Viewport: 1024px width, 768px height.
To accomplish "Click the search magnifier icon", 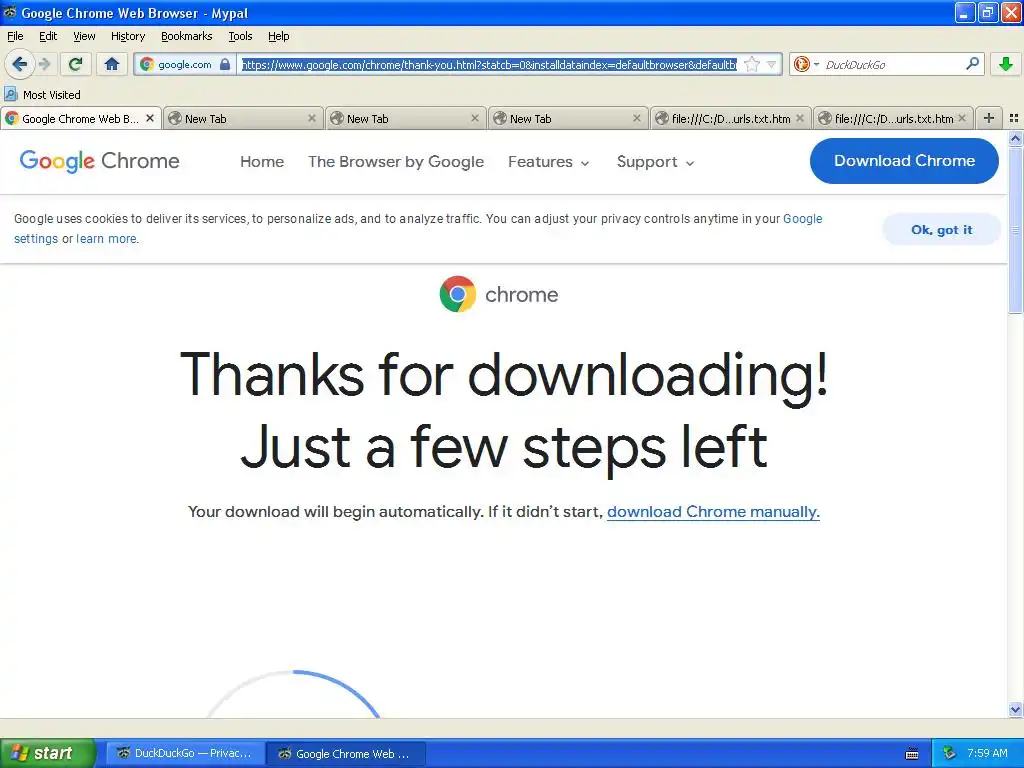I will click(x=972, y=64).
